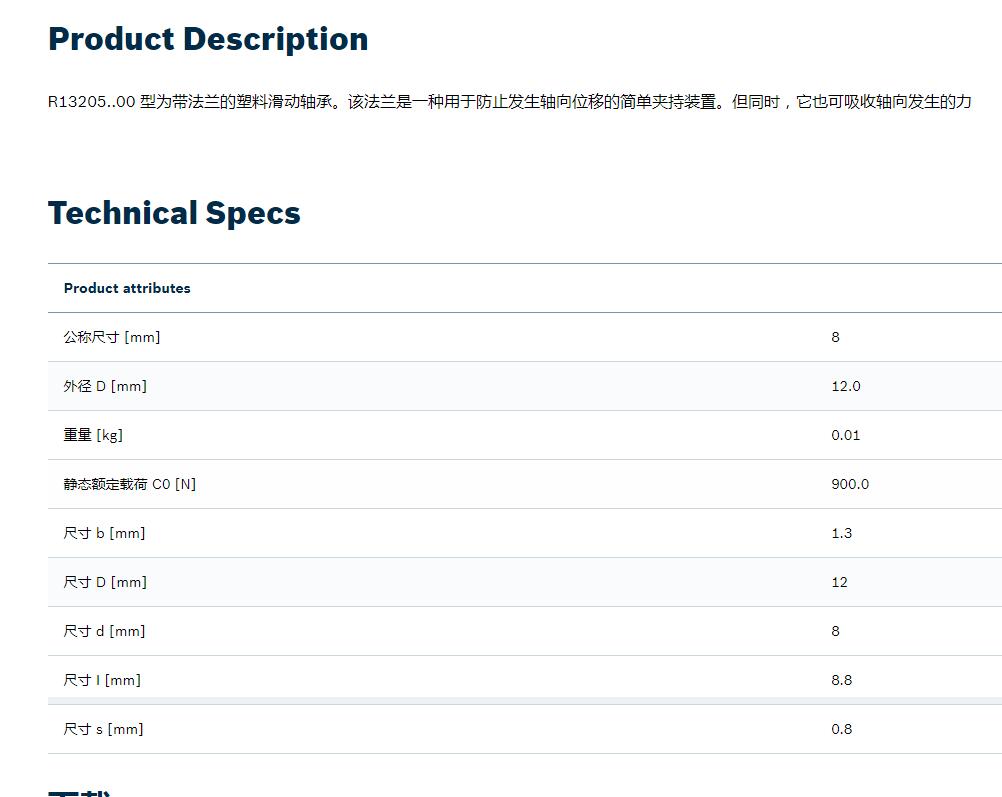Click the 尺寸 l [mm] row label
This screenshot has height=797, width=1002.
point(102,680)
